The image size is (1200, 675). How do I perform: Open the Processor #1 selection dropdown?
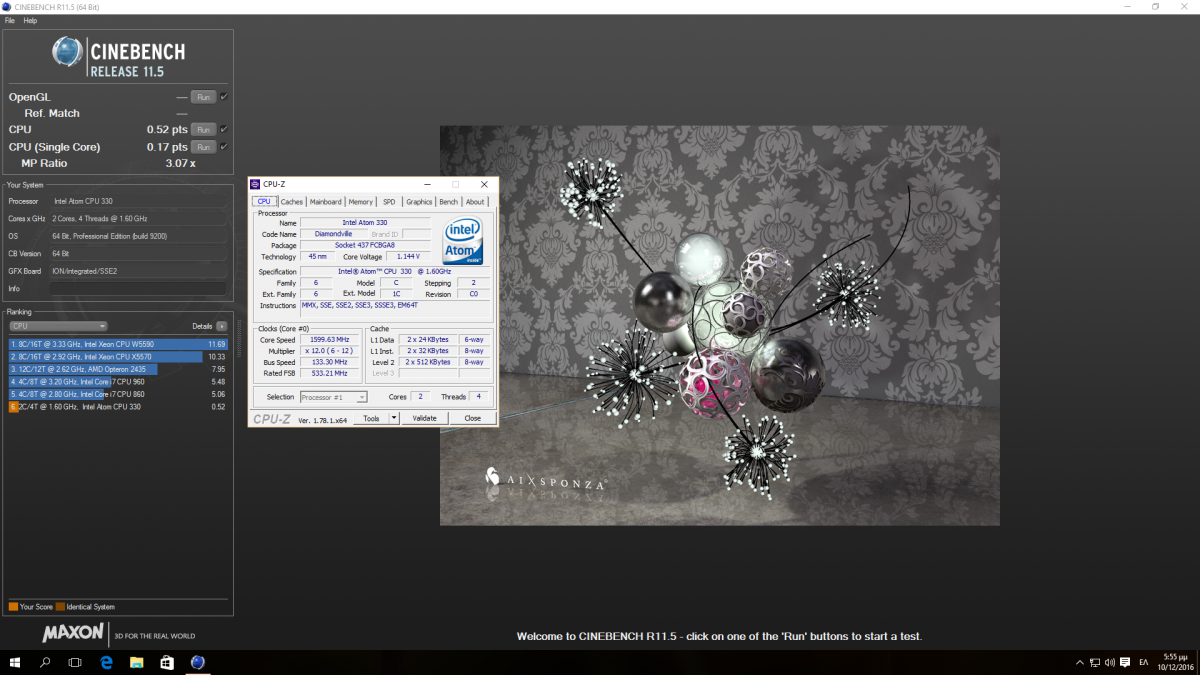click(x=334, y=397)
